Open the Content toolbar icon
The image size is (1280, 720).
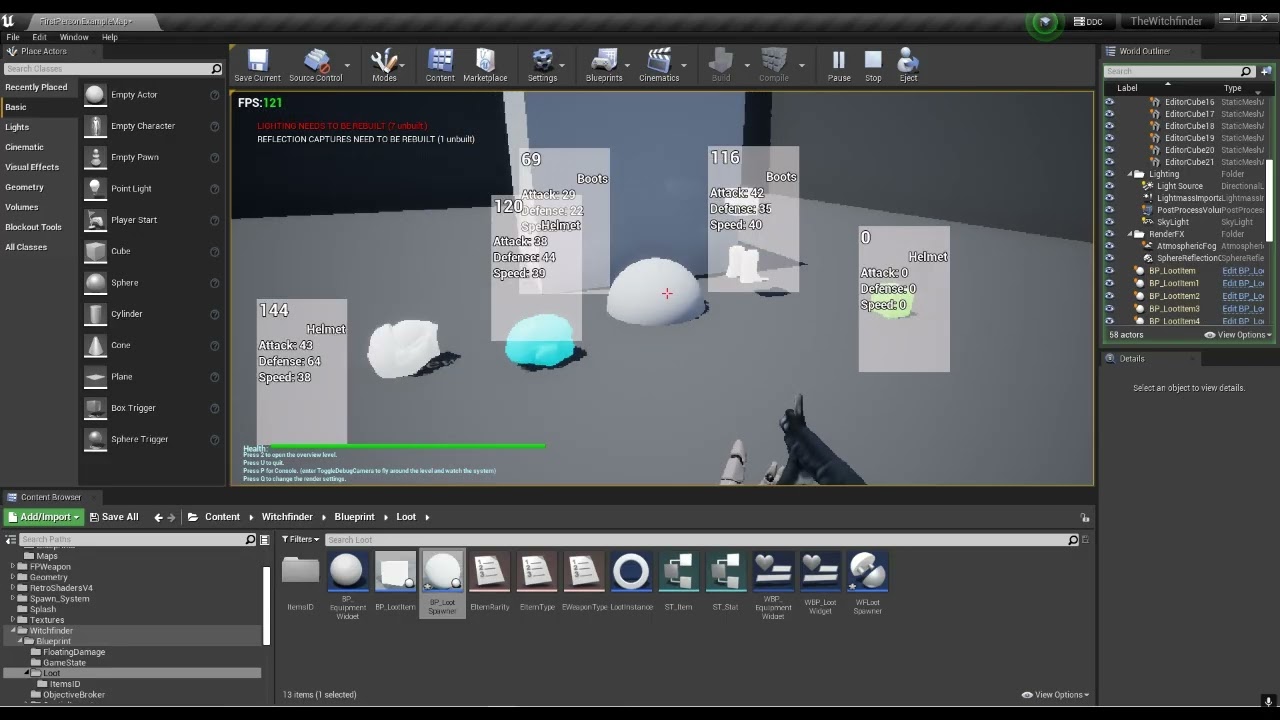440,66
